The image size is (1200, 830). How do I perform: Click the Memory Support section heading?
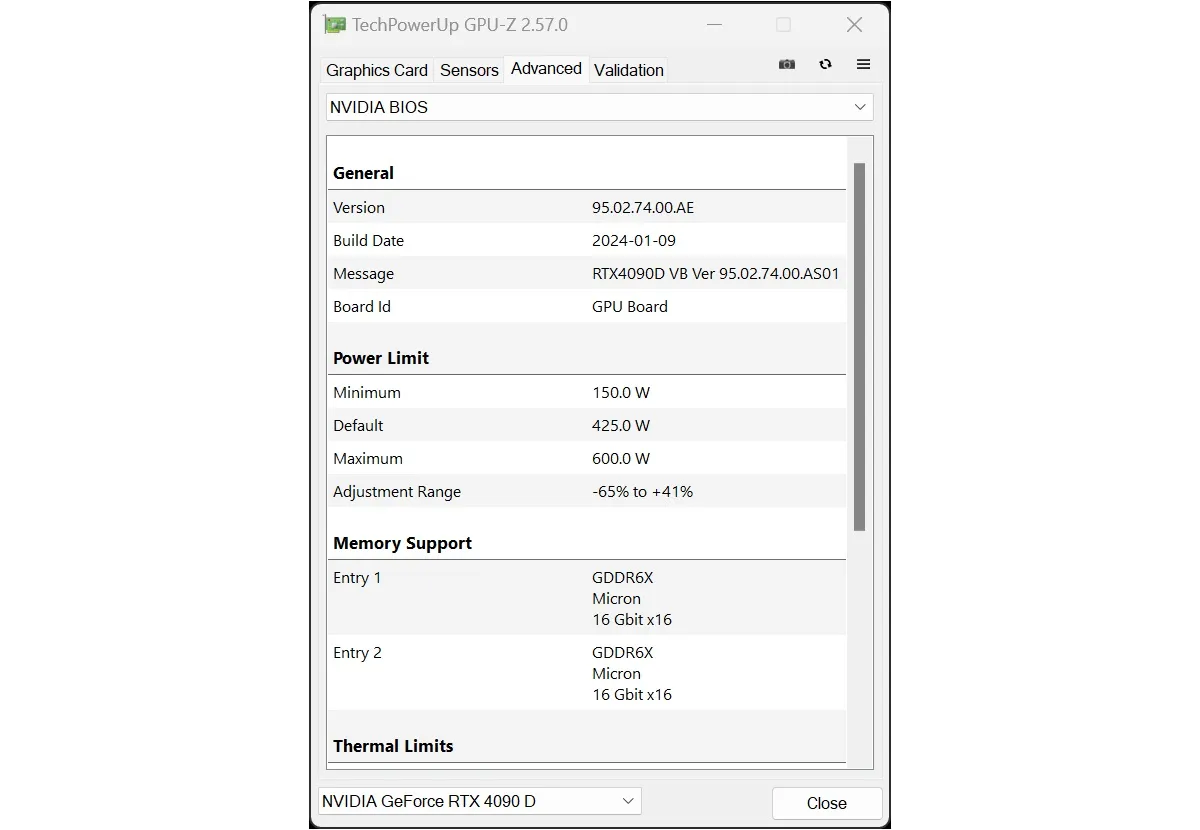pos(402,543)
